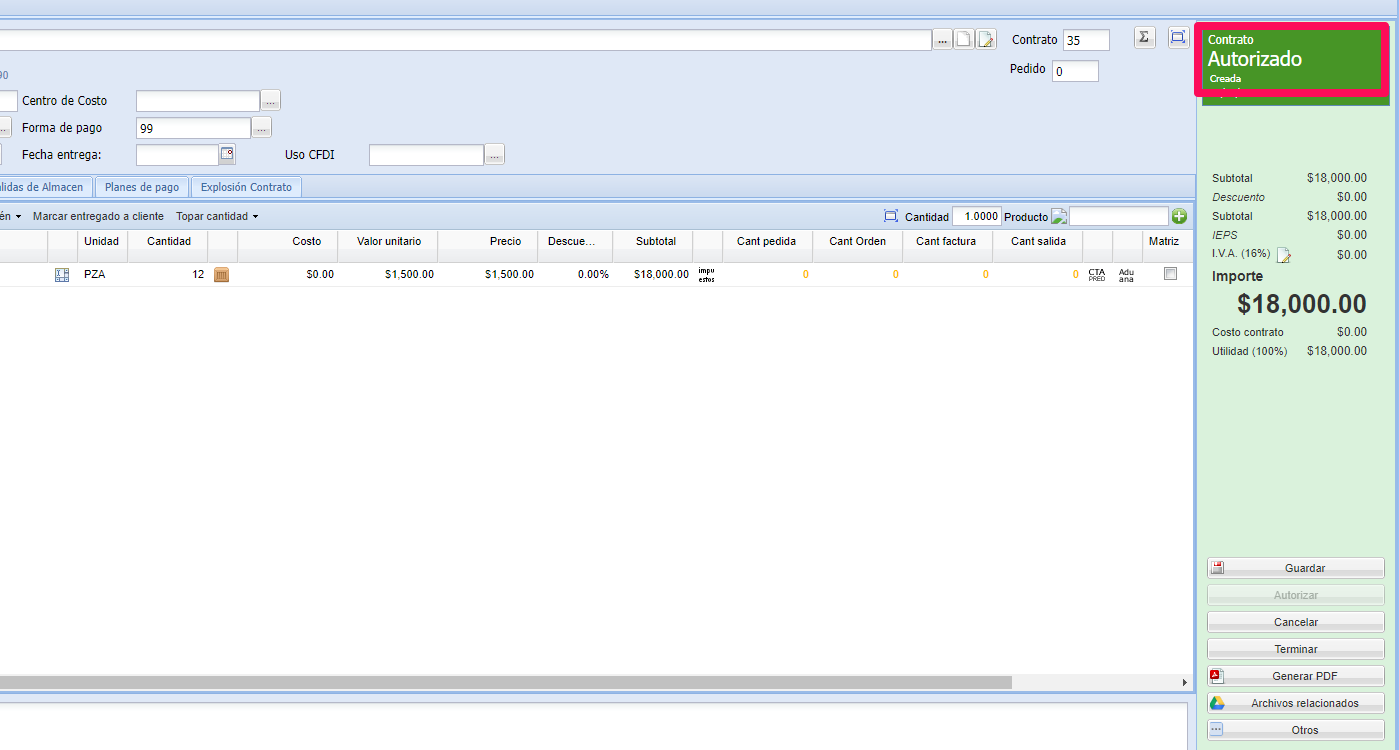Toggle the Matriz checkbox in the row

(x=1171, y=273)
